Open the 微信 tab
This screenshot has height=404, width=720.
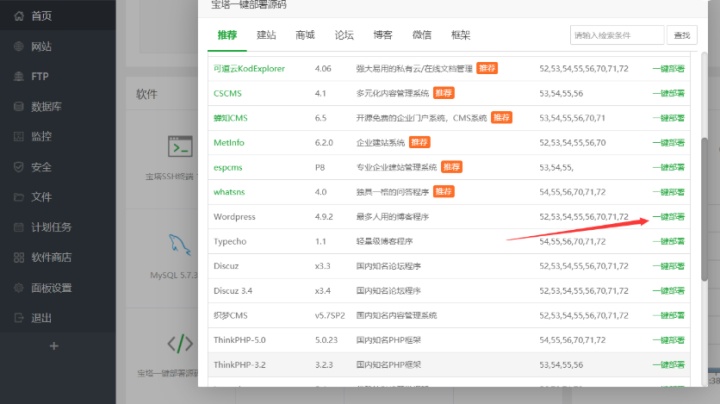(x=422, y=35)
